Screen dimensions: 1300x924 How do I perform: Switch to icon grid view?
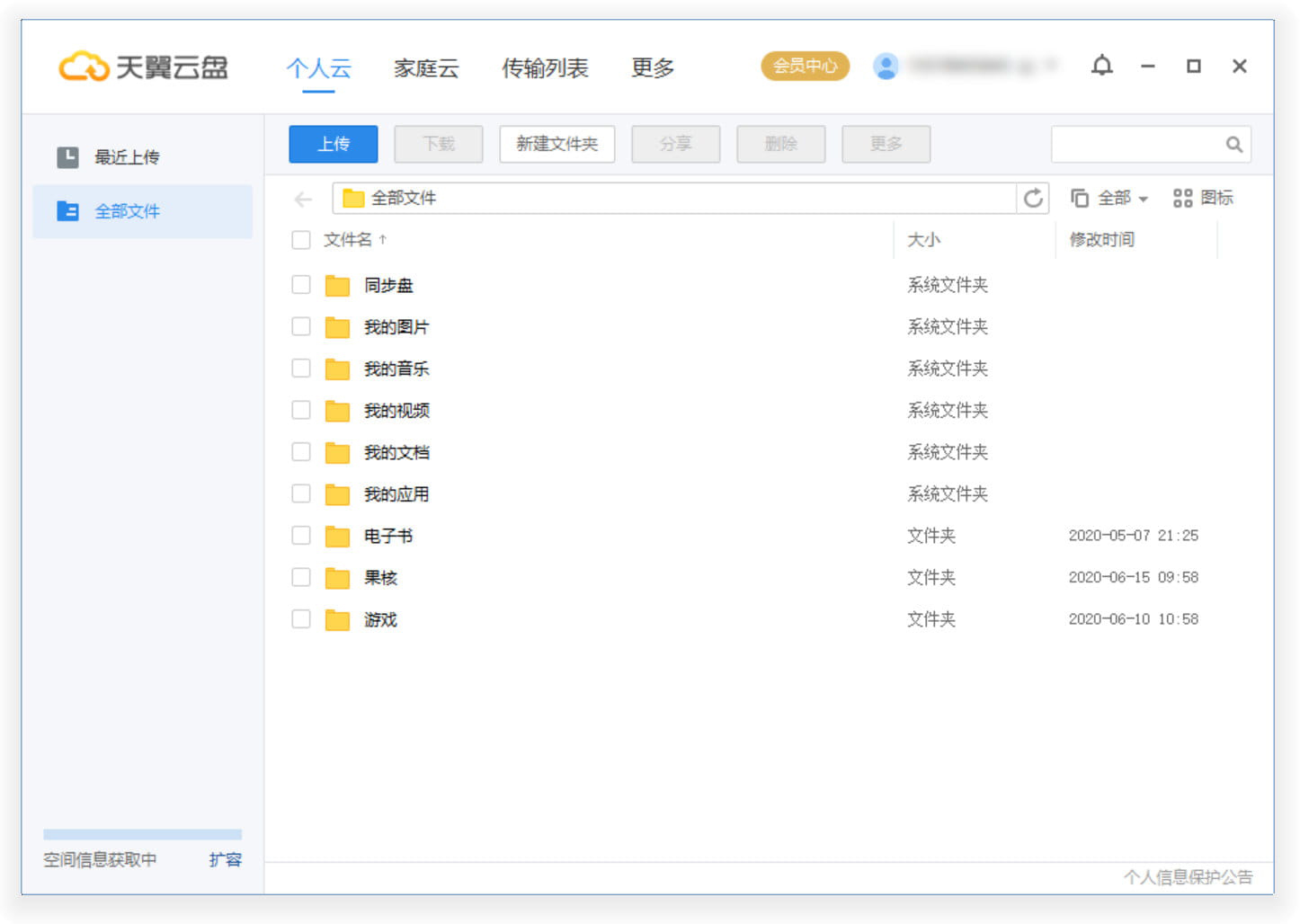coord(1202,198)
